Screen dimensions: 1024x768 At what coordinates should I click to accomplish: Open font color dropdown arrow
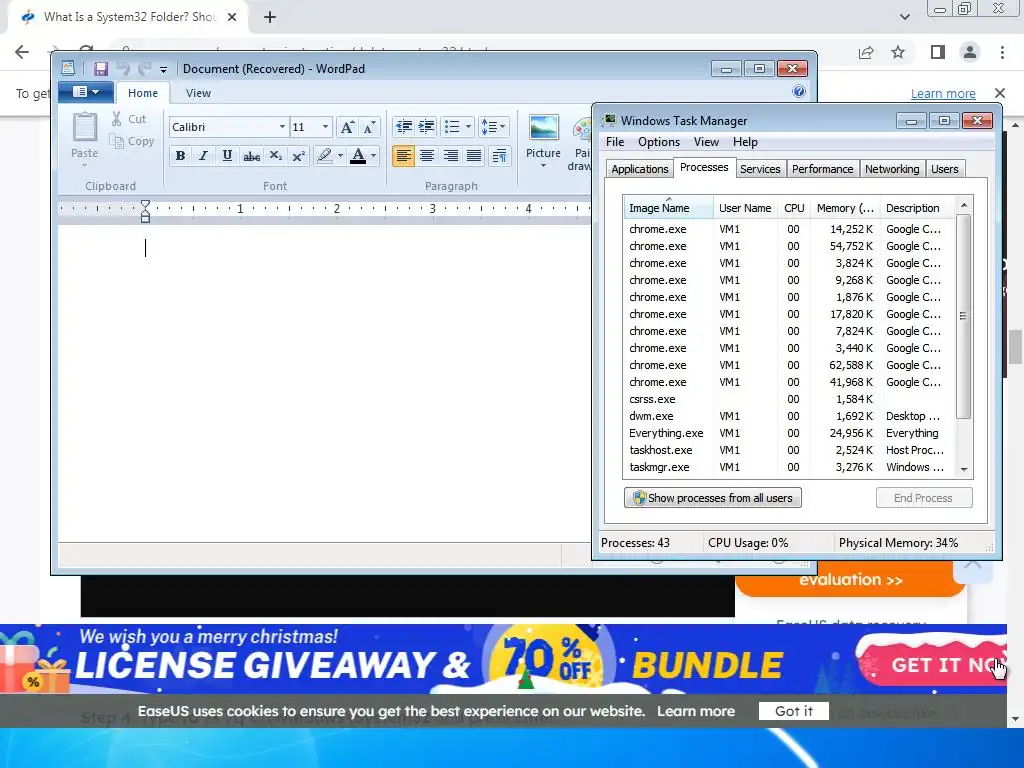tap(374, 155)
